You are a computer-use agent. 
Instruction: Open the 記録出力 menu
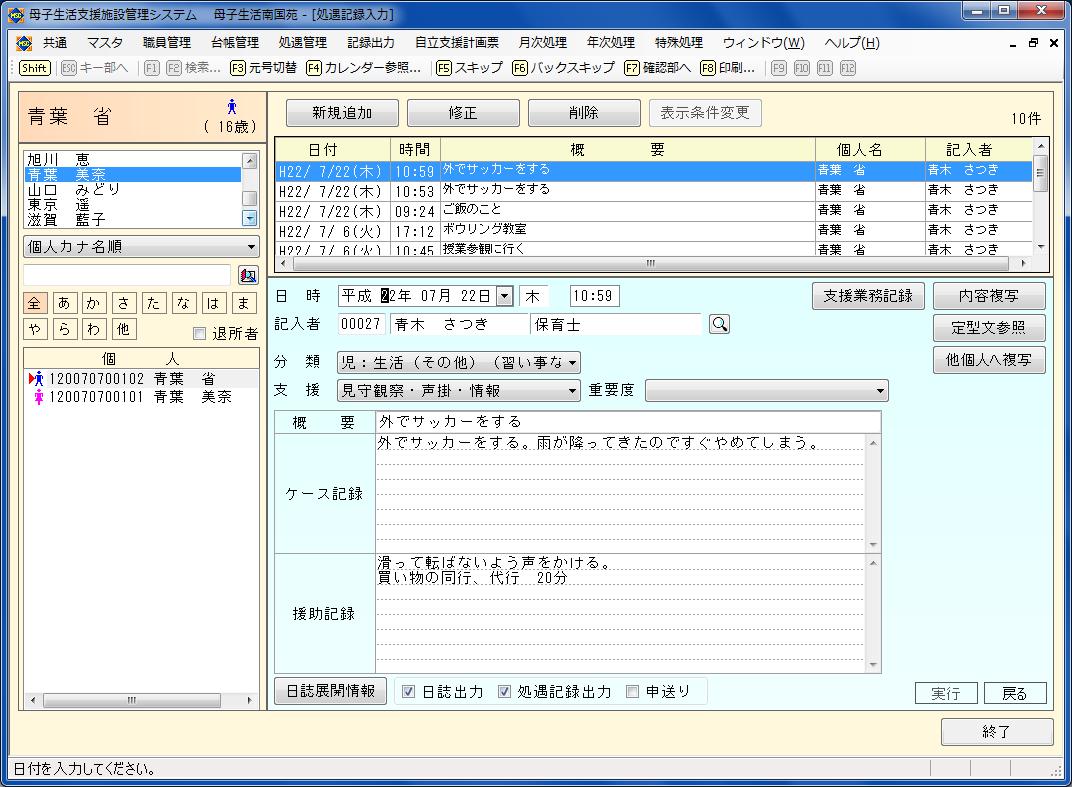370,43
